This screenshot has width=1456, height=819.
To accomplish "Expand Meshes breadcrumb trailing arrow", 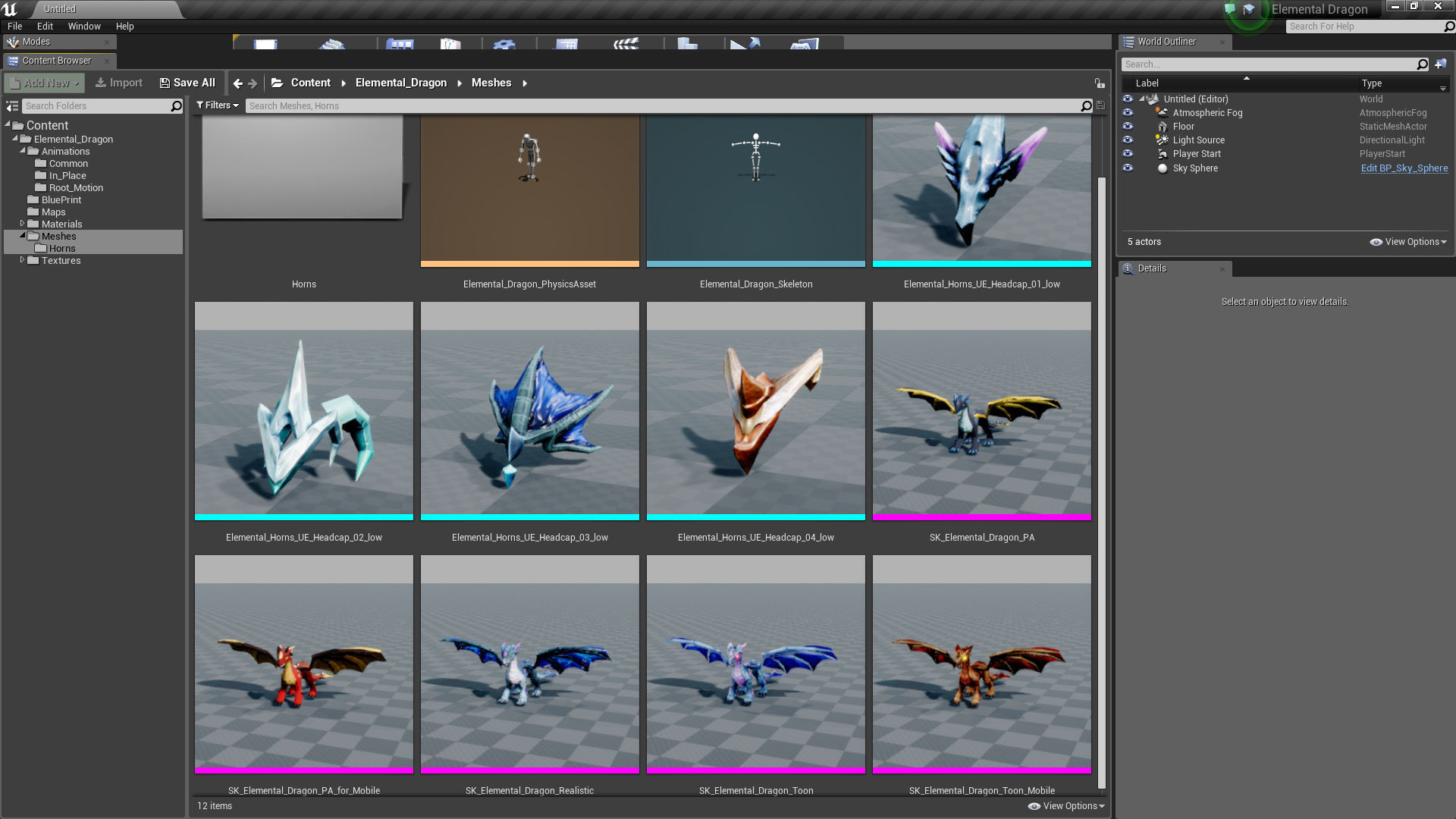I will [525, 83].
